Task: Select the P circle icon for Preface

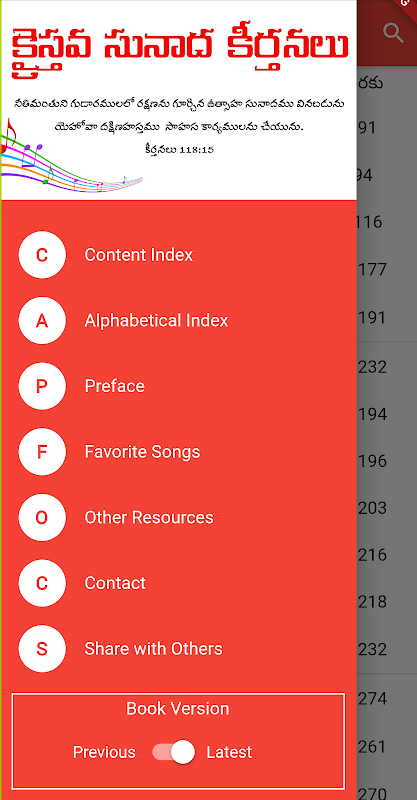Action: click(42, 386)
